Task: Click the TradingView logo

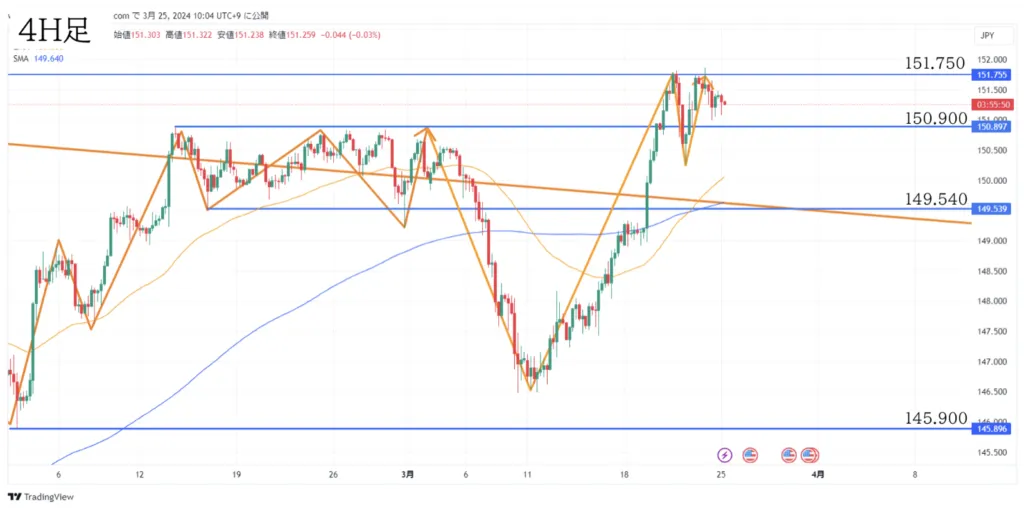Action: pos(40,497)
